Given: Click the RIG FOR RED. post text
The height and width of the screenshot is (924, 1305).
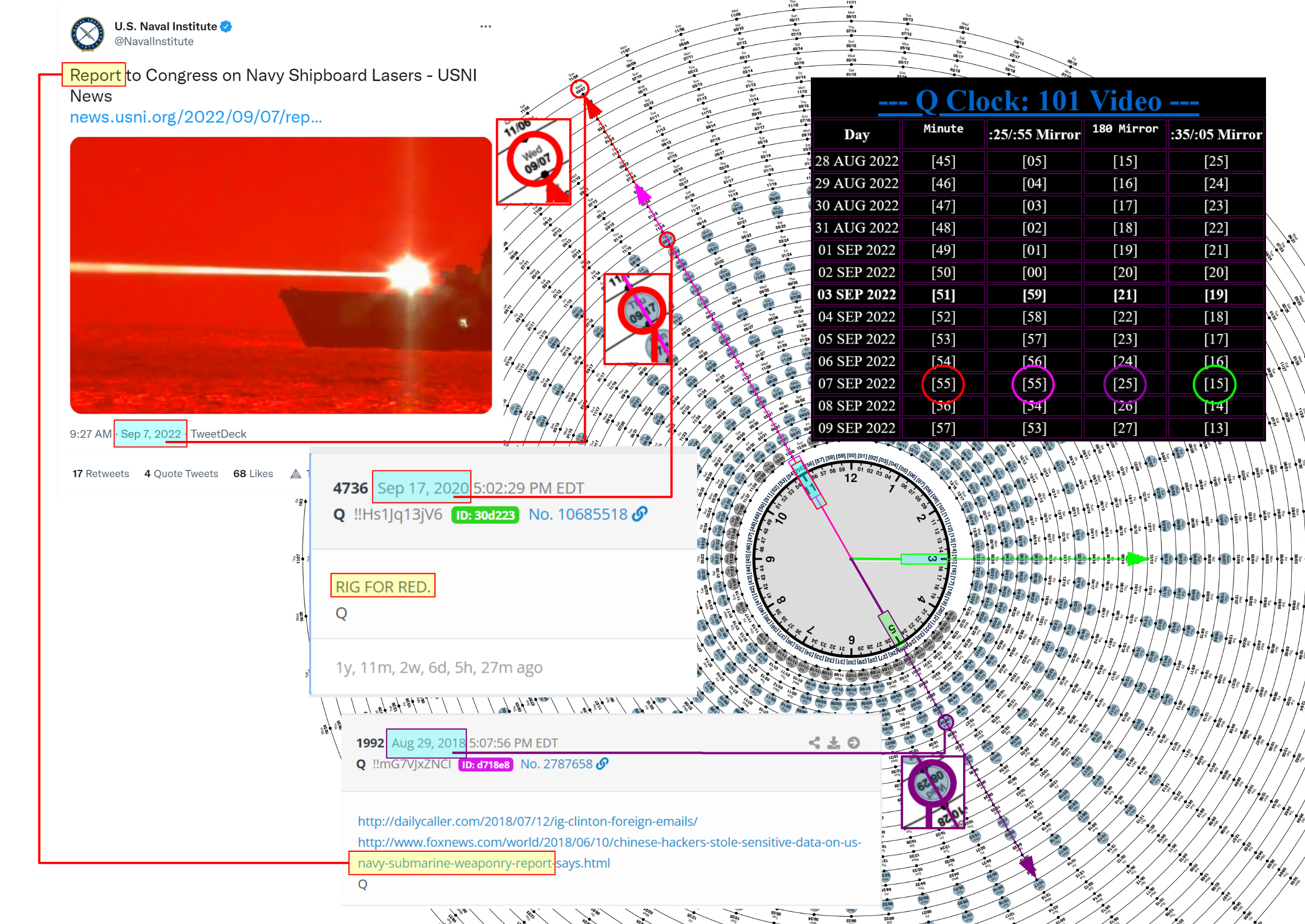Looking at the screenshot, I should pyautogui.click(x=383, y=587).
